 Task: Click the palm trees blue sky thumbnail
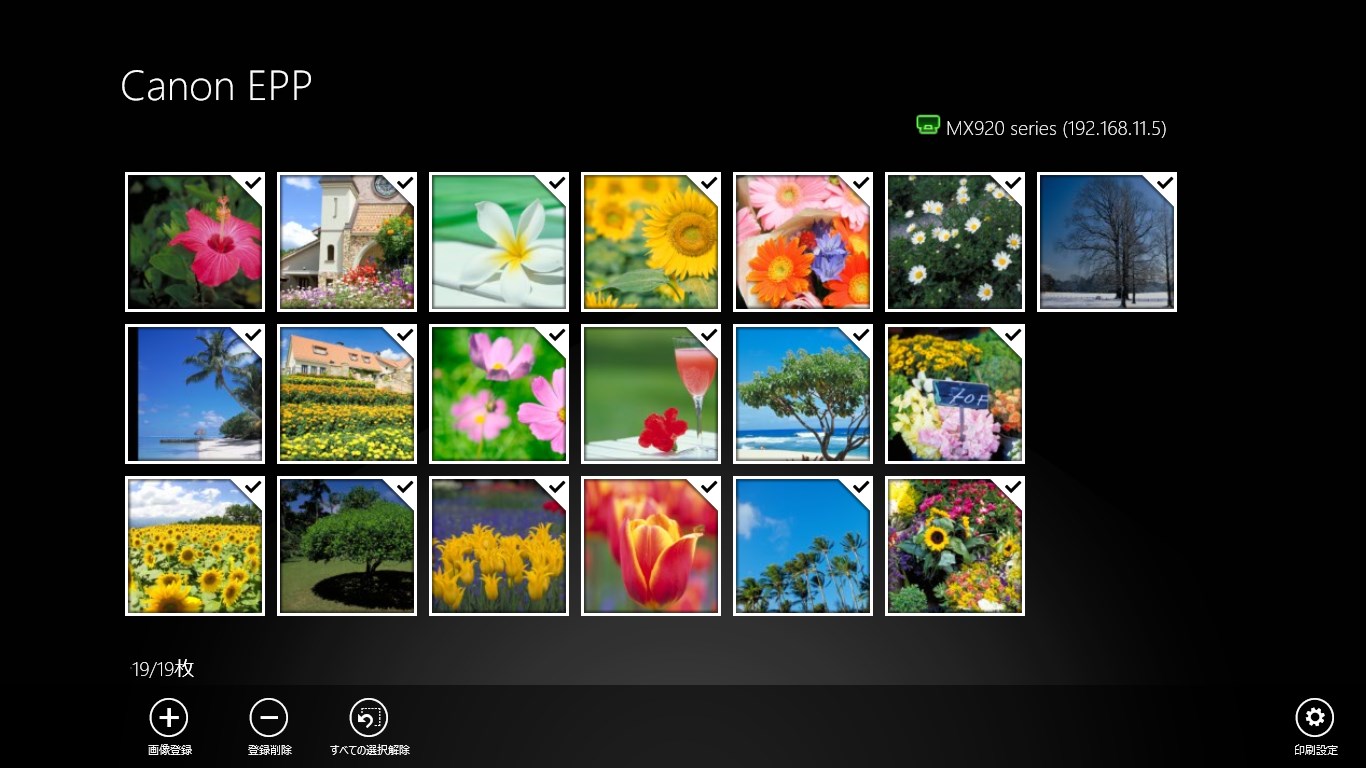(x=803, y=546)
